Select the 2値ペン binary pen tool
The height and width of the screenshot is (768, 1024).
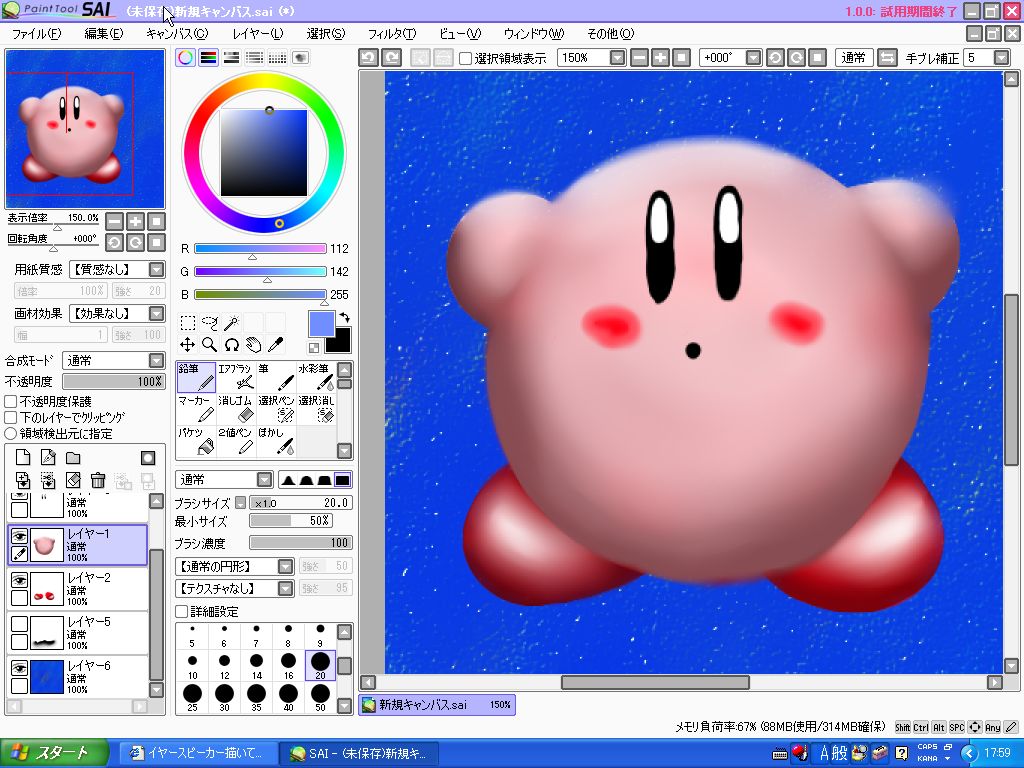(236, 441)
